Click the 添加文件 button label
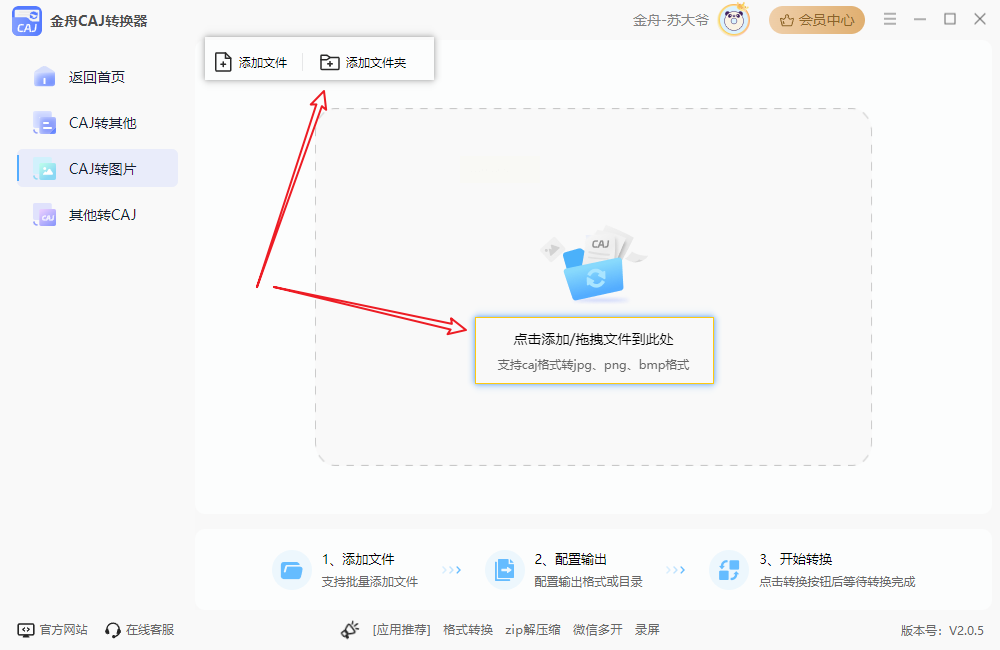1000x650 pixels. (x=263, y=63)
